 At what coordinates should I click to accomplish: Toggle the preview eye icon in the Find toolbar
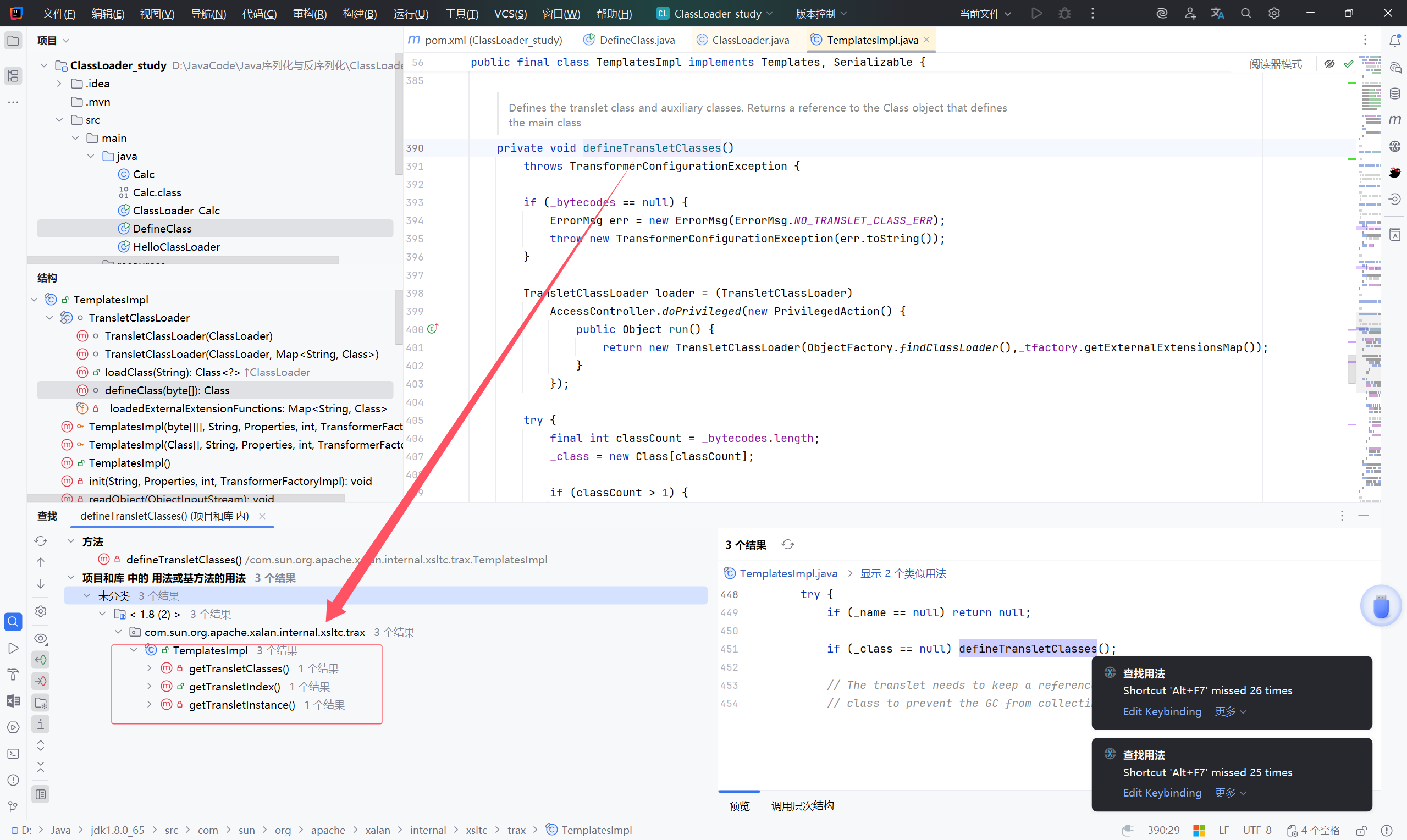[41, 638]
